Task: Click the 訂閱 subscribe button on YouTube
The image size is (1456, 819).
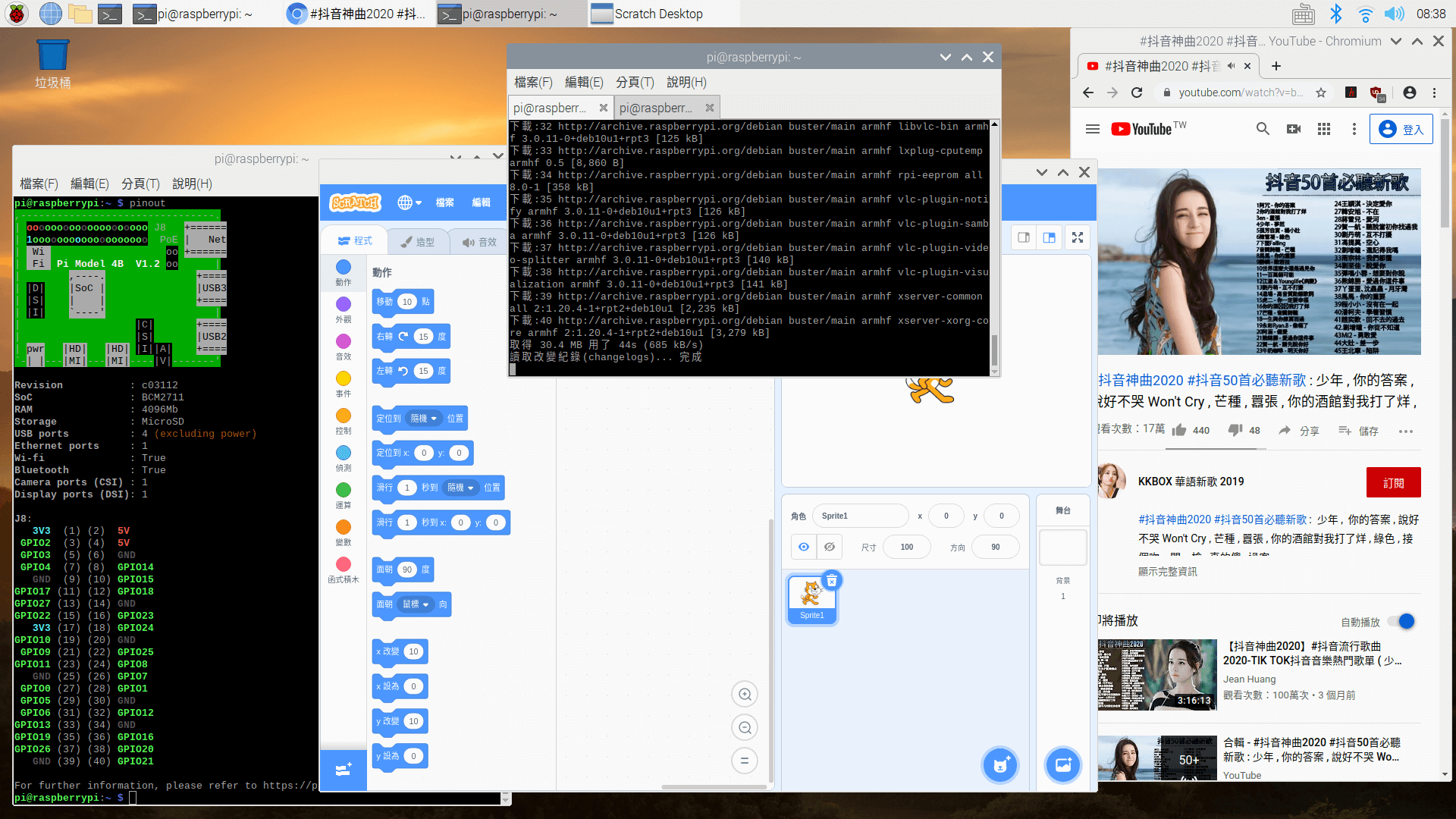Action: (x=1393, y=482)
